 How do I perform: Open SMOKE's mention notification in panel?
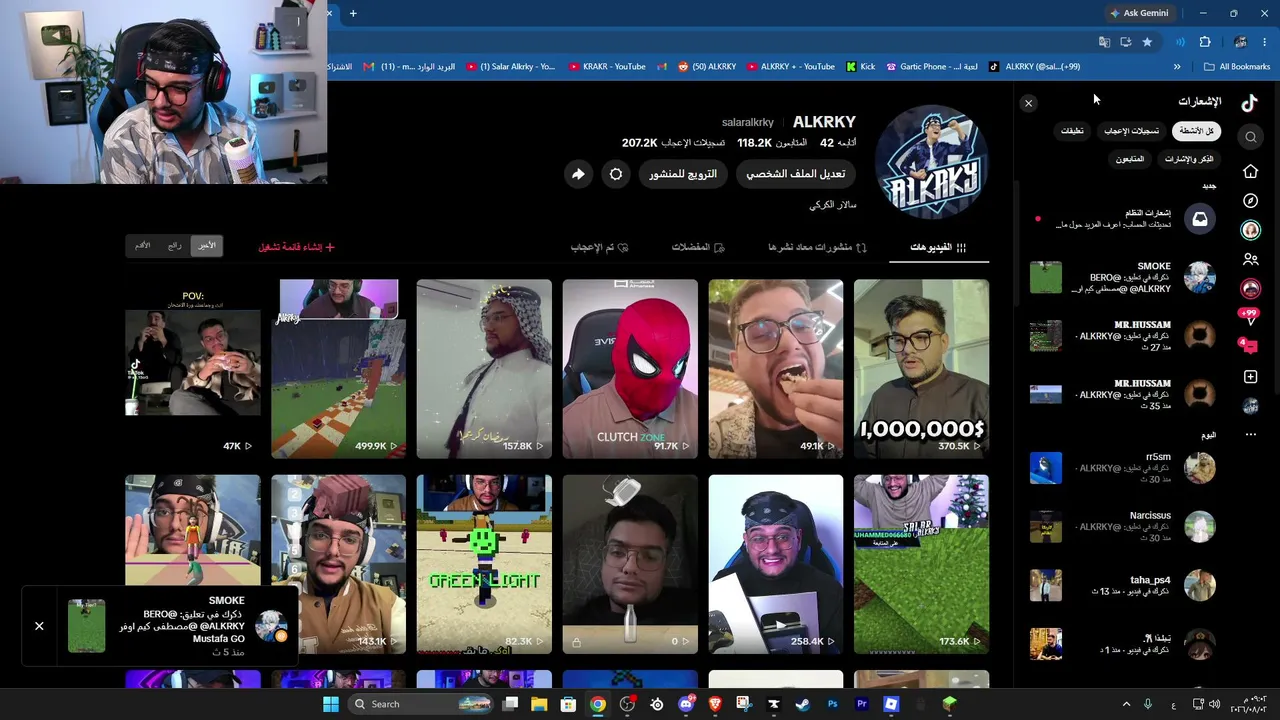pos(1123,278)
